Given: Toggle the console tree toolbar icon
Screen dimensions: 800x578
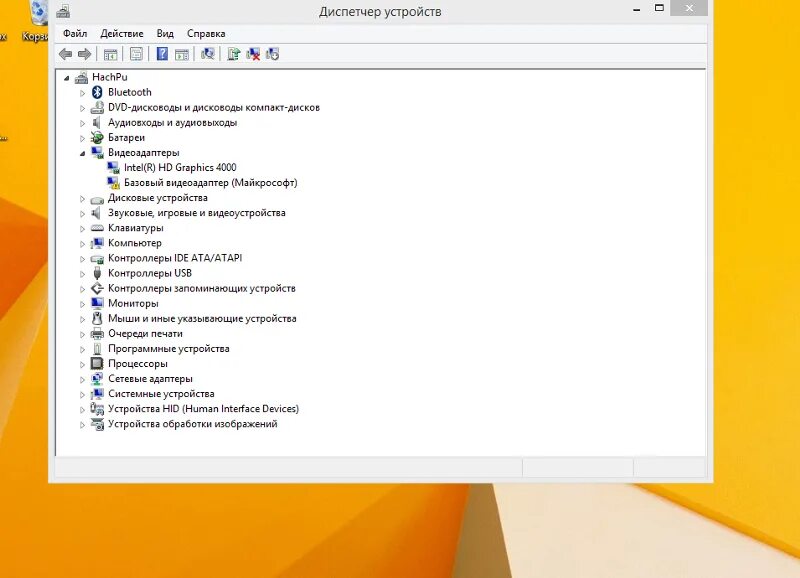Looking at the screenshot, I should click(110, 54).
